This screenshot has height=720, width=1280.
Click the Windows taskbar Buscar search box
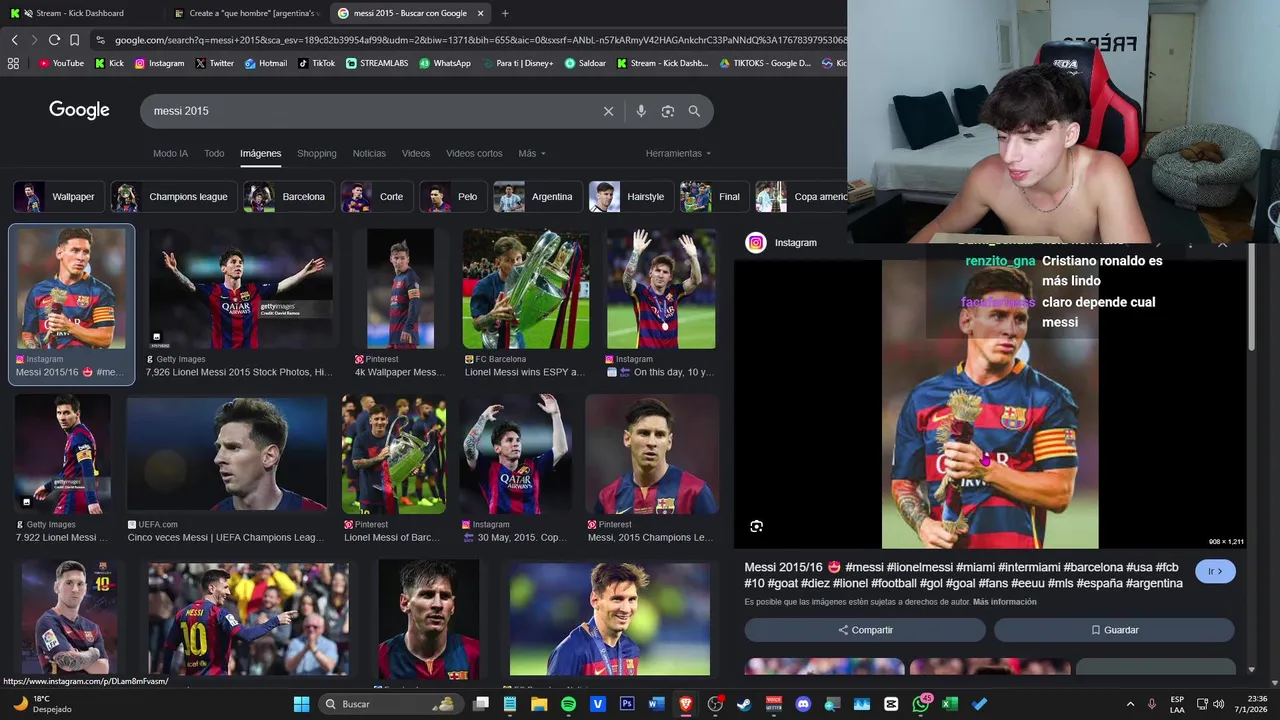pyautogui.click(x=390, y=704)
